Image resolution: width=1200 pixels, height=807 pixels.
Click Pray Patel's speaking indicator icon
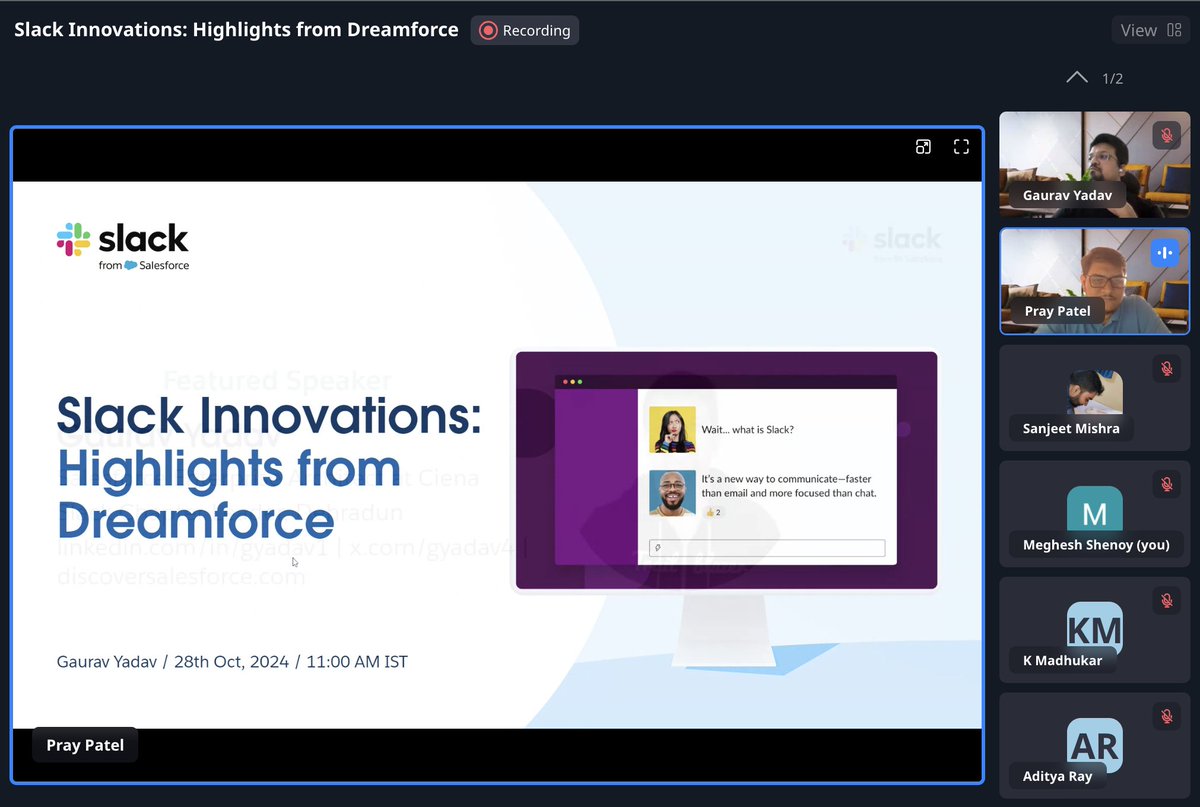1164,252
